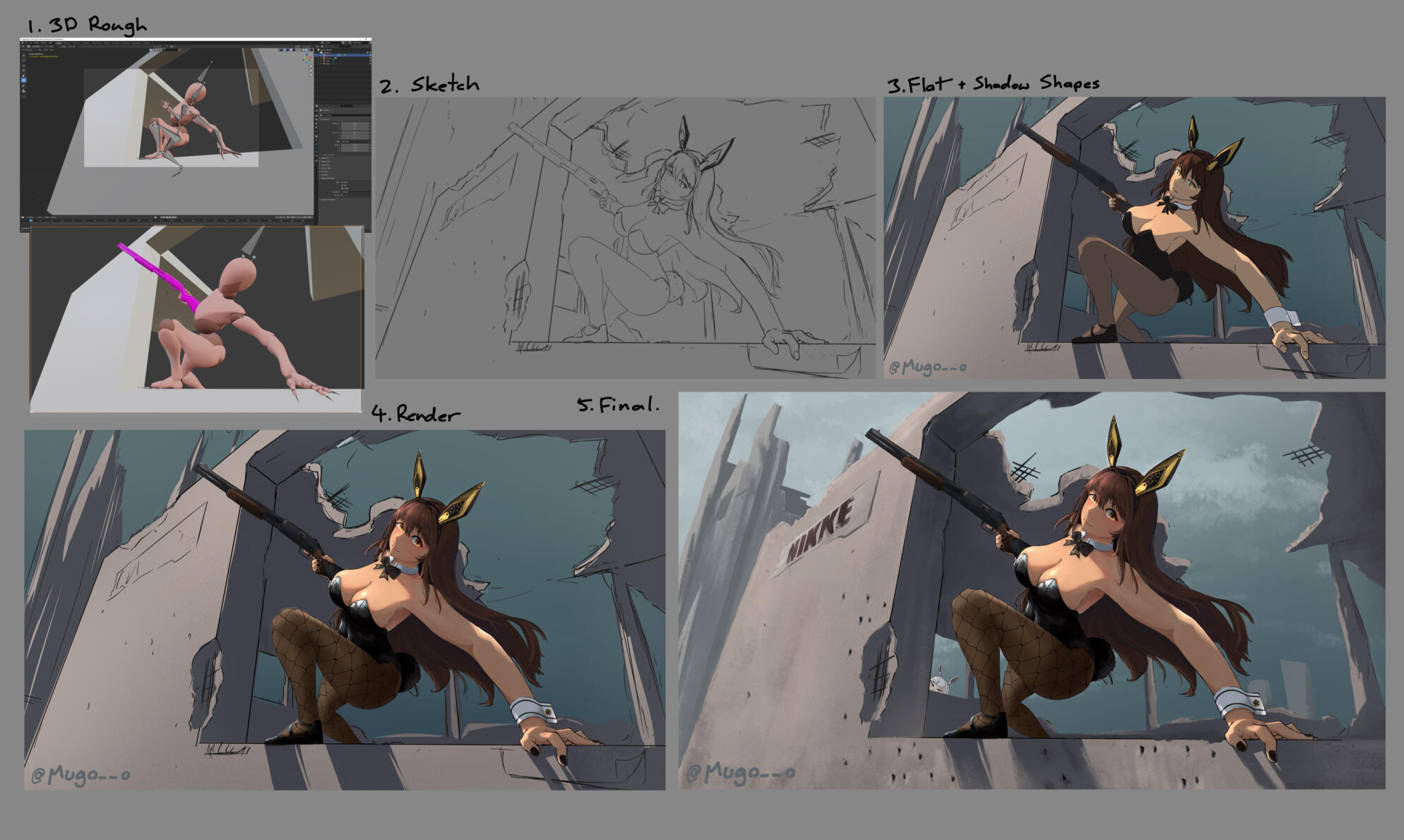Click the navigation axis gizmo

coord(307,59)
